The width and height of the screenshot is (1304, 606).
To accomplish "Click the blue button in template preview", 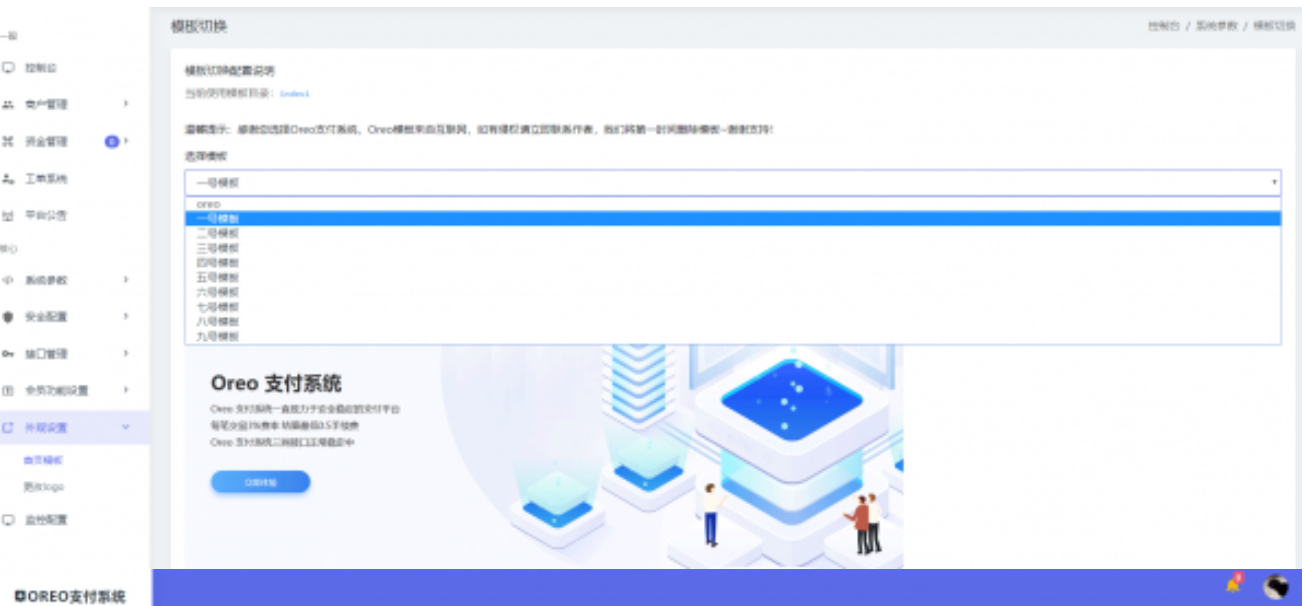I will (x=260, y=482).
